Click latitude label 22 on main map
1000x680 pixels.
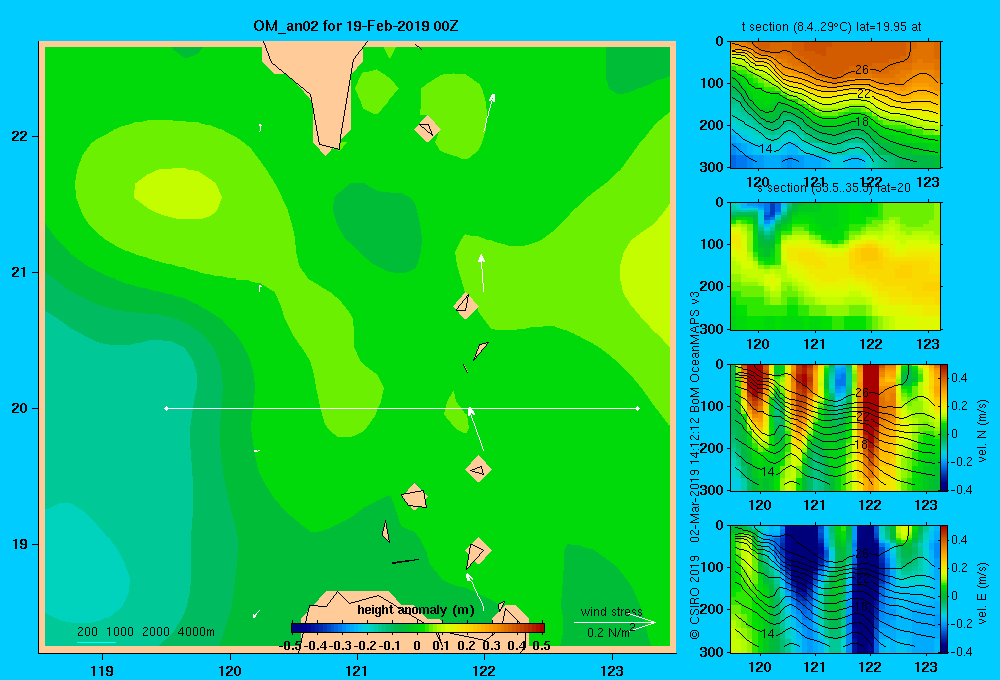pos(20,137)
